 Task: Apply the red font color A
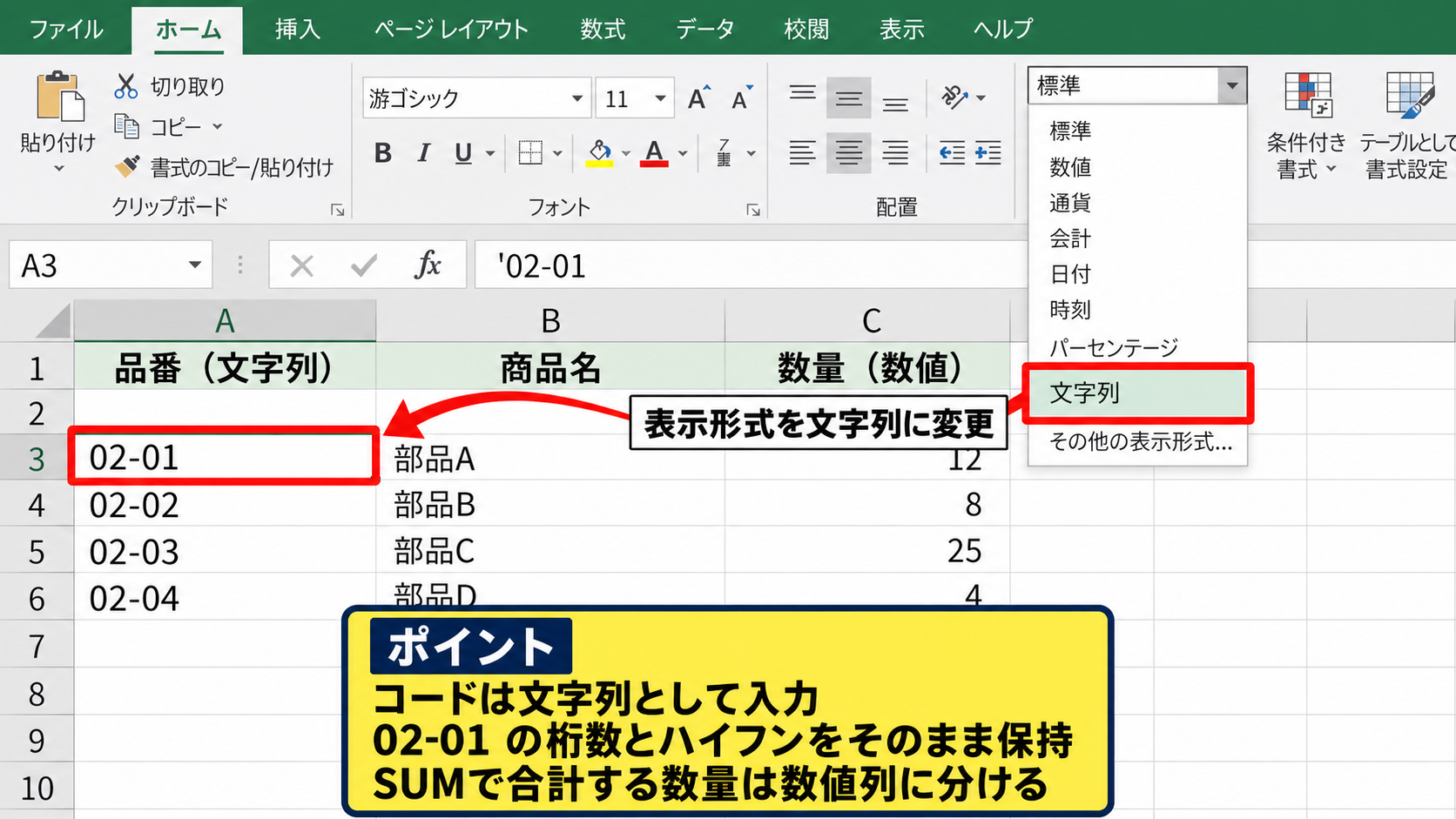click(x=654, y=153)
